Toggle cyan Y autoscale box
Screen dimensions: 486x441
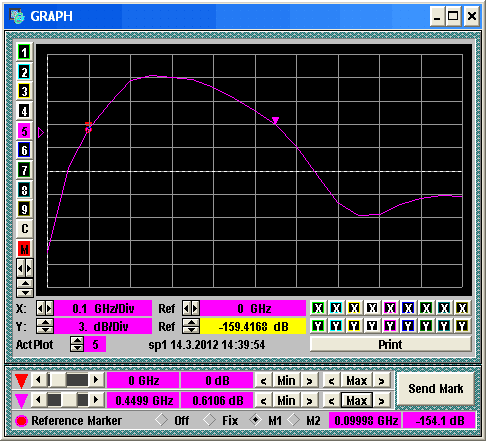pyautogui.click(x=336, y=326)
